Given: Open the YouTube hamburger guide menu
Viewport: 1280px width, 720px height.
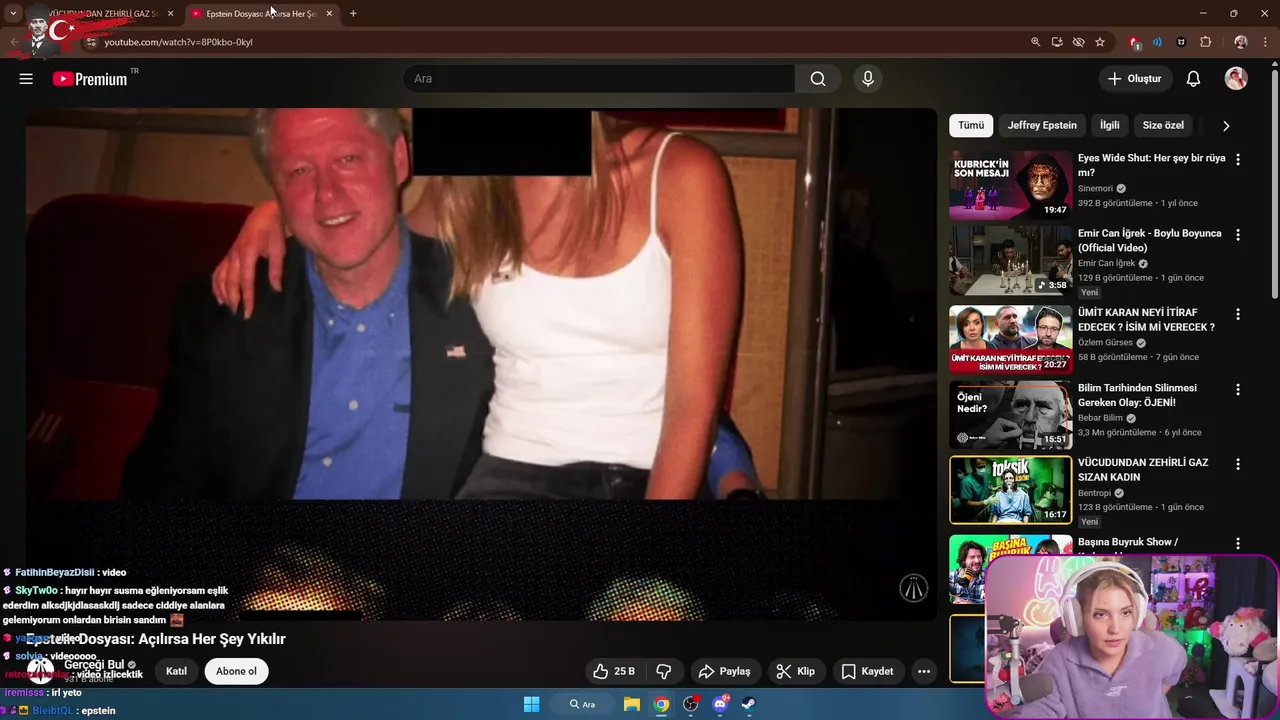Looking at the screenshot, I should pyautogui.click(x=26, y=79).
